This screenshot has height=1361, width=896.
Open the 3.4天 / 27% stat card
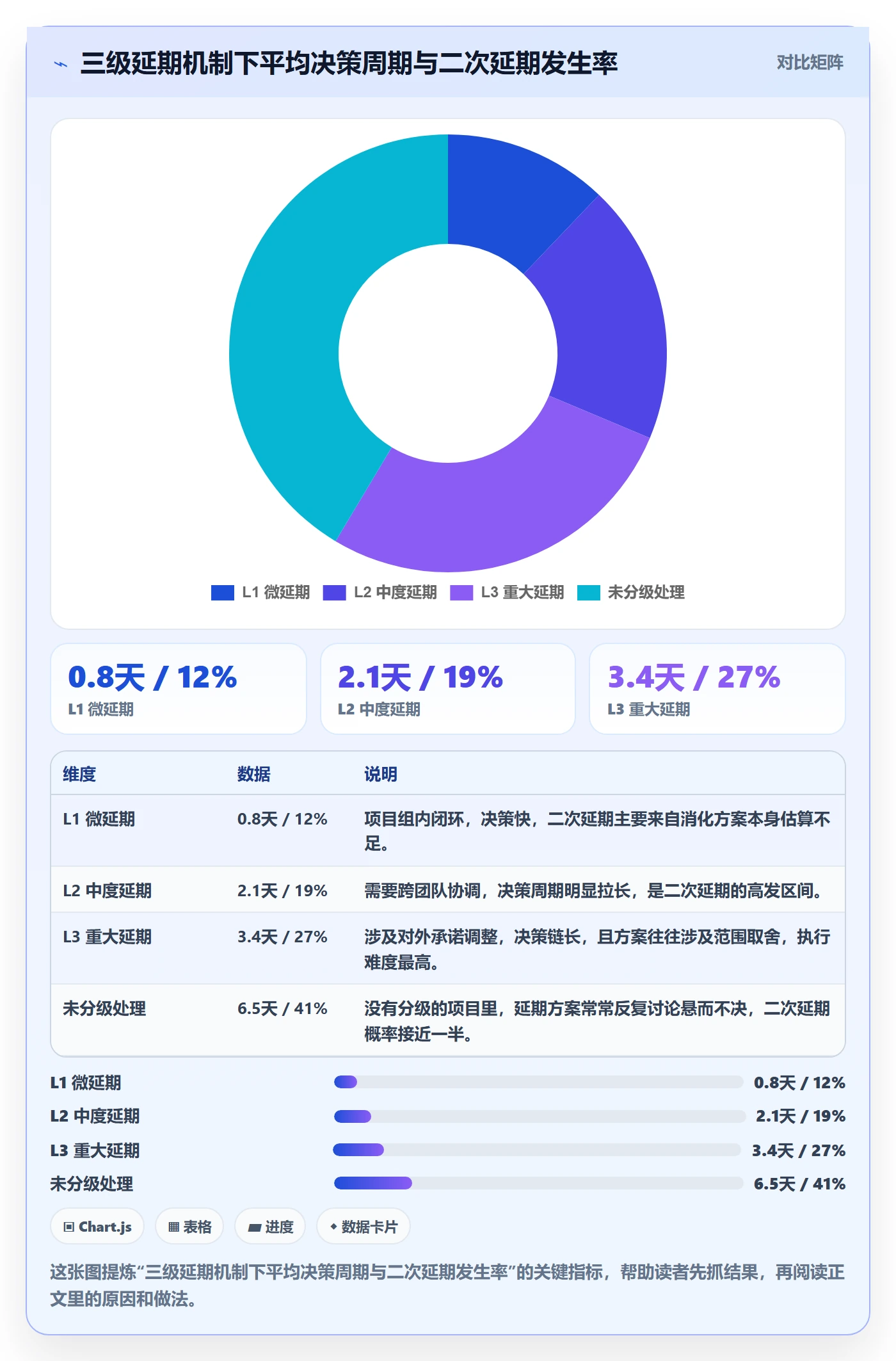tap(717, 689)
